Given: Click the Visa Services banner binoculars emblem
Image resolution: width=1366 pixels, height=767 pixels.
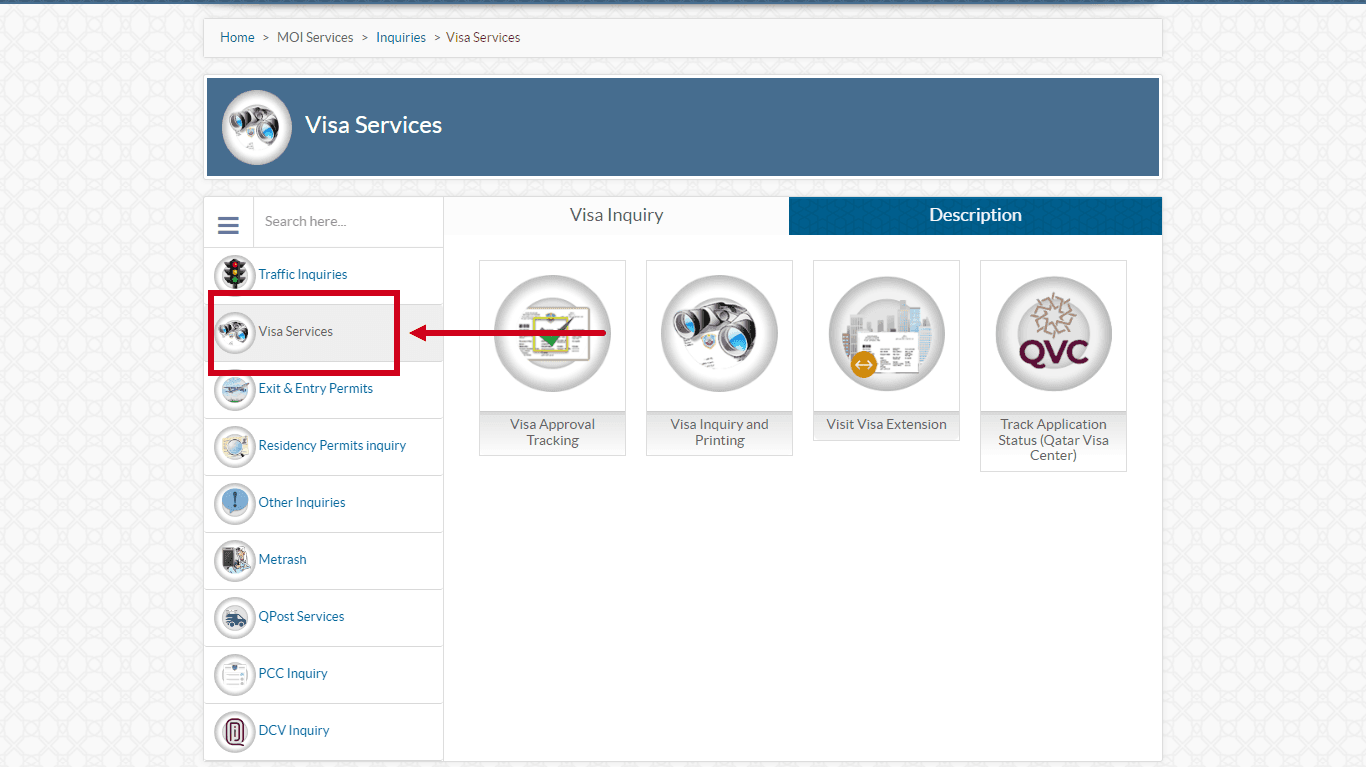Looking at the screenshot, I should (x=257, y=127).
